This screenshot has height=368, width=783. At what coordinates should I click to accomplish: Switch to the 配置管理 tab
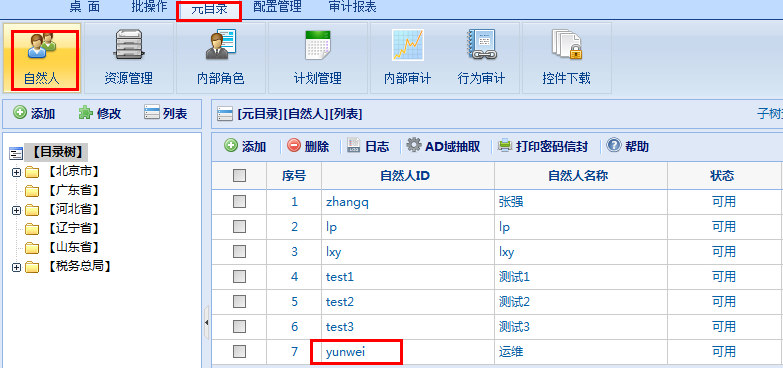point(277,7)
